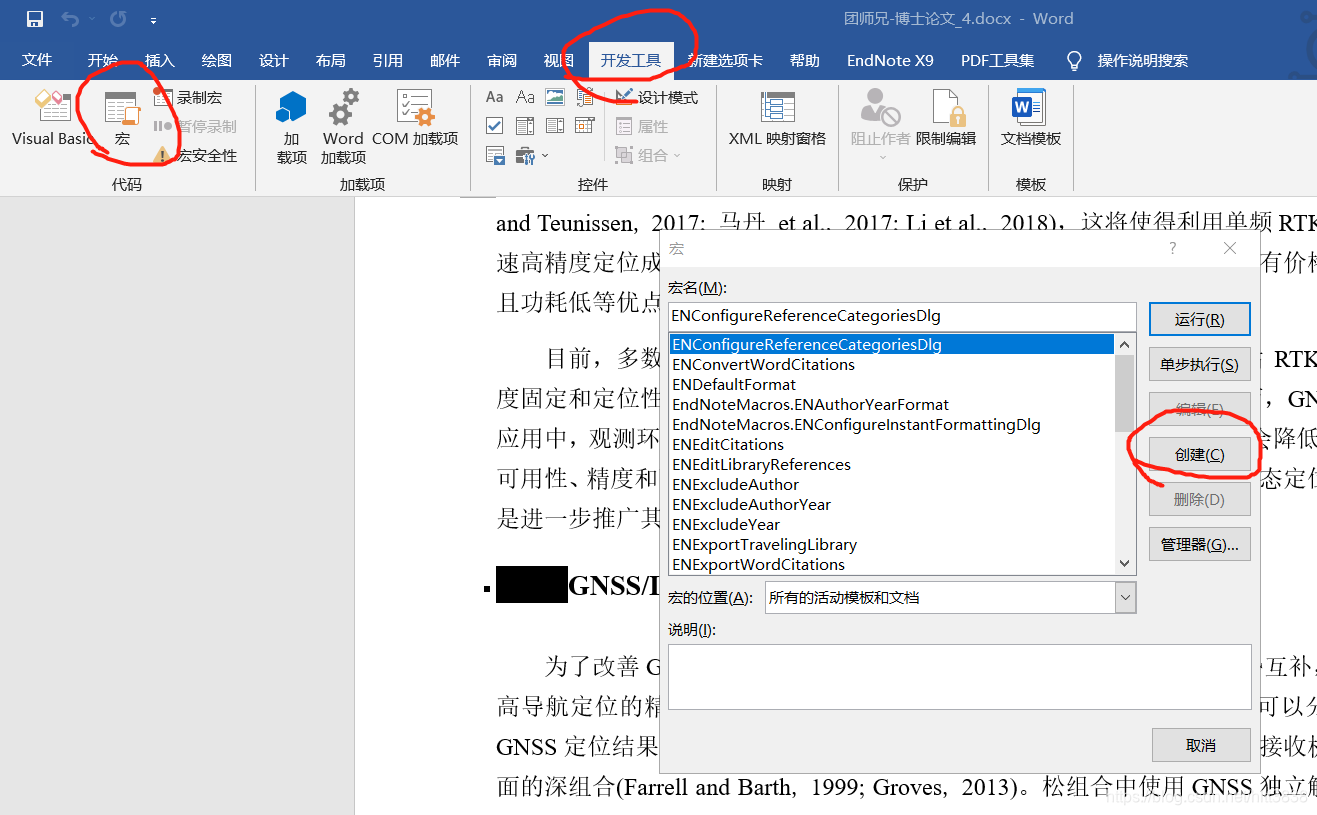1317x815 pixels.
Task: Insert drop-down list content control
Action: (555, 126)
